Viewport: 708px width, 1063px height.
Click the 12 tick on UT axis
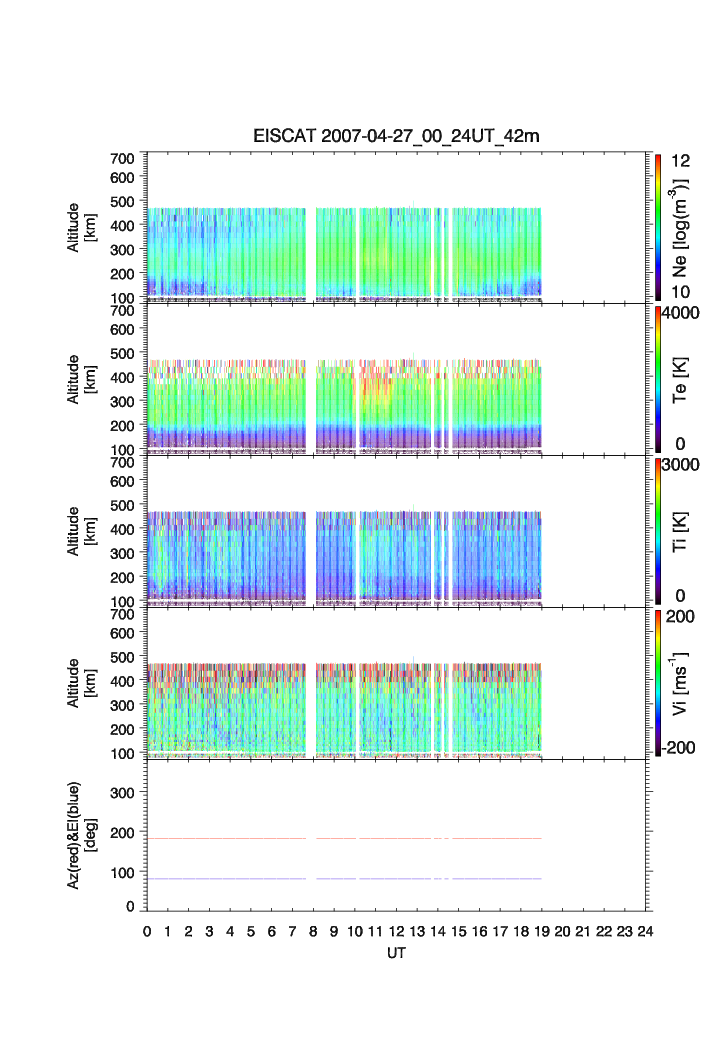(396, 931)
